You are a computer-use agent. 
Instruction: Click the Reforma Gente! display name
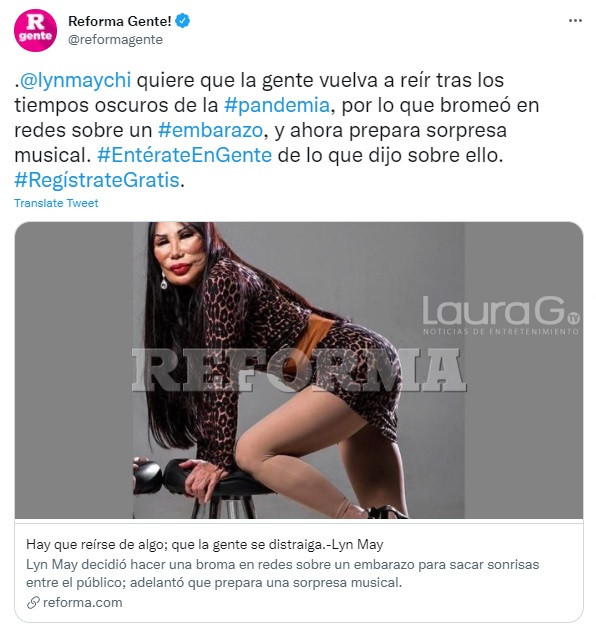[x=120, y=21]
